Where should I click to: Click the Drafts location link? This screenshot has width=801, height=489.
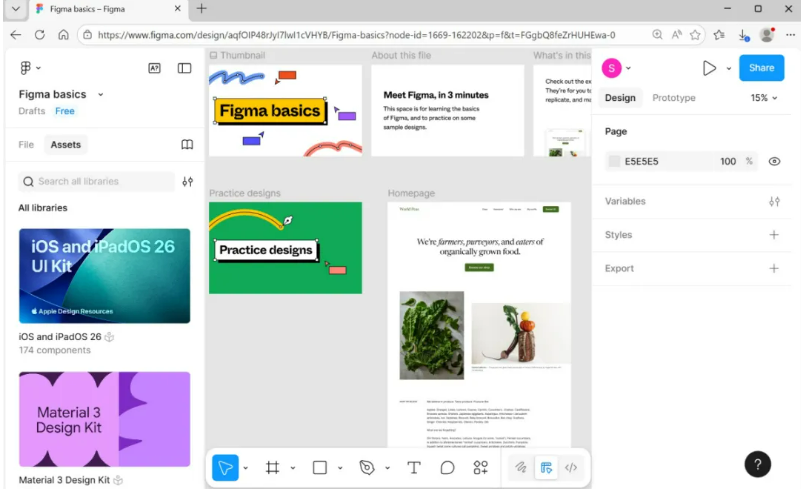pyautogui.click(x=32, y=111)
